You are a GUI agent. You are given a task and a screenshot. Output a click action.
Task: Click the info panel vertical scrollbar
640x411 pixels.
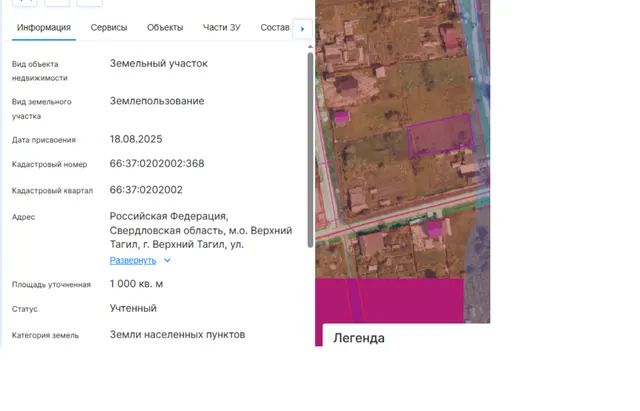point(310,149)
